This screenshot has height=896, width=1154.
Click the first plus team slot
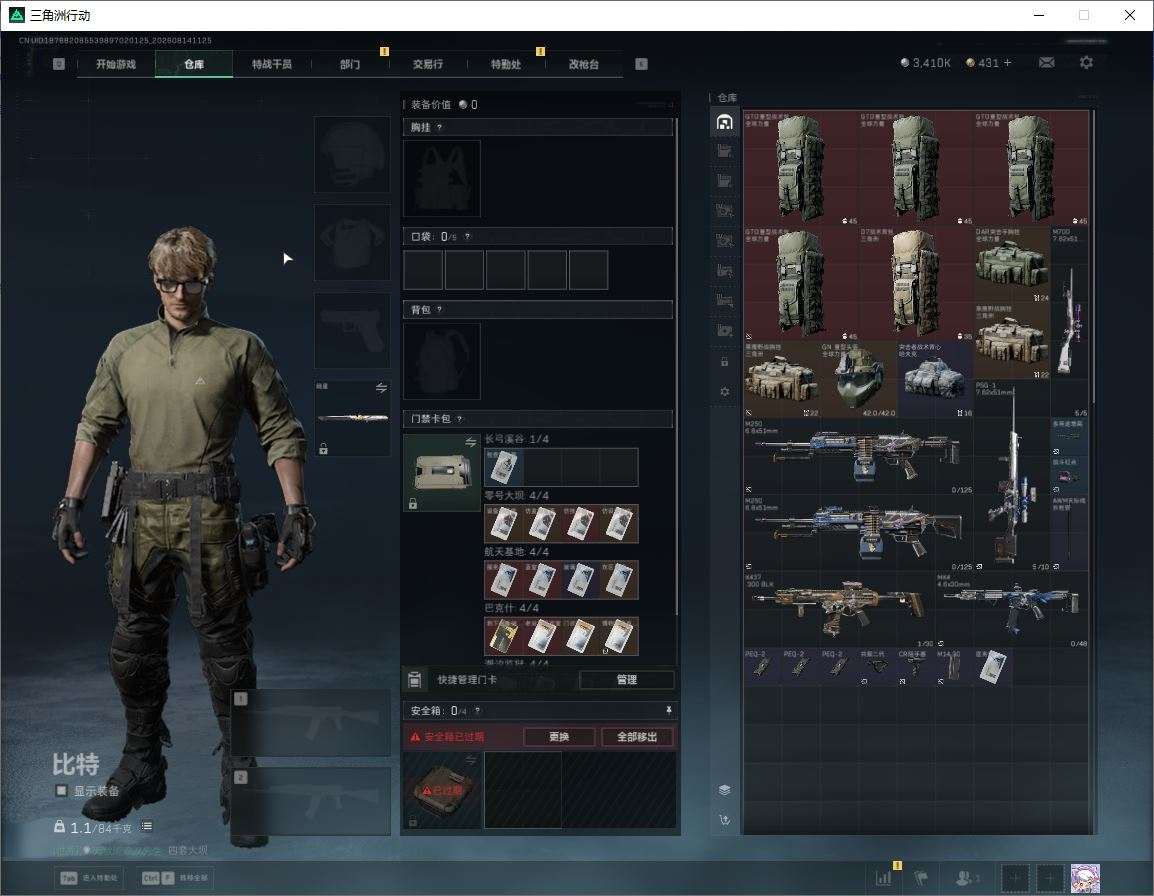click(x=1014, y=878)
